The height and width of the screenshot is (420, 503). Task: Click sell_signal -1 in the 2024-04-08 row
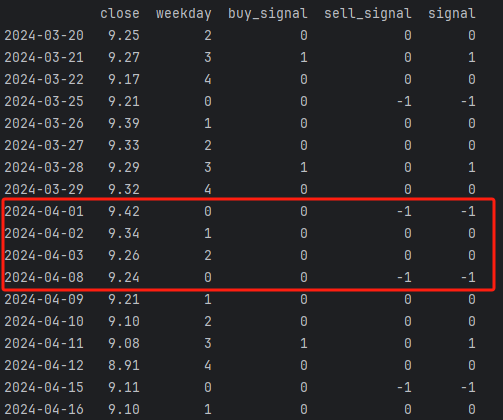pyautogui.click(x=404, y=277)
